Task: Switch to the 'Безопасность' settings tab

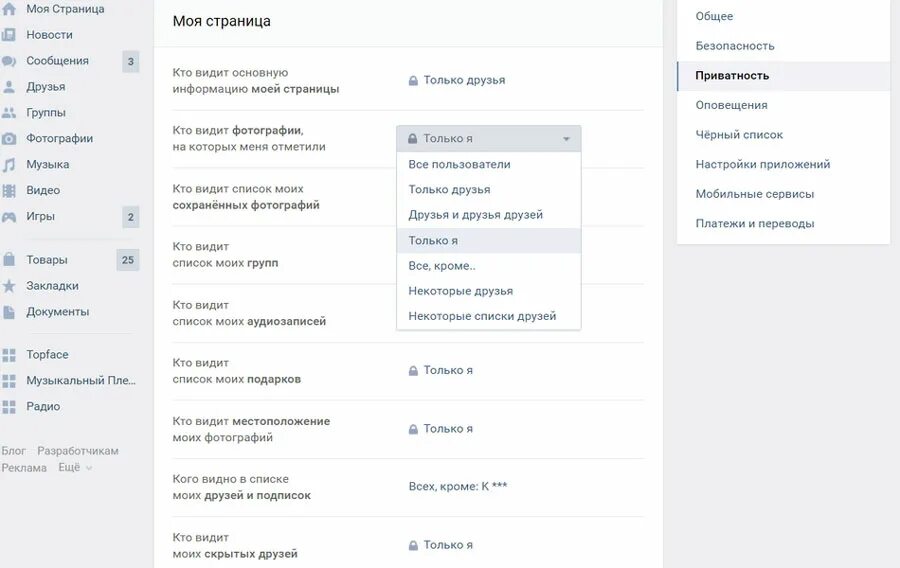Action: 735,46
